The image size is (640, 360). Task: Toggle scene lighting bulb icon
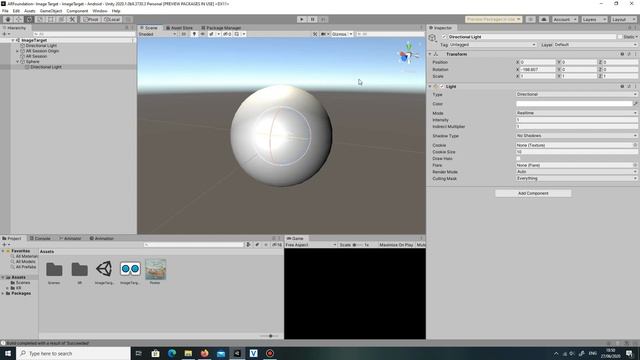(x=194, y=34)
